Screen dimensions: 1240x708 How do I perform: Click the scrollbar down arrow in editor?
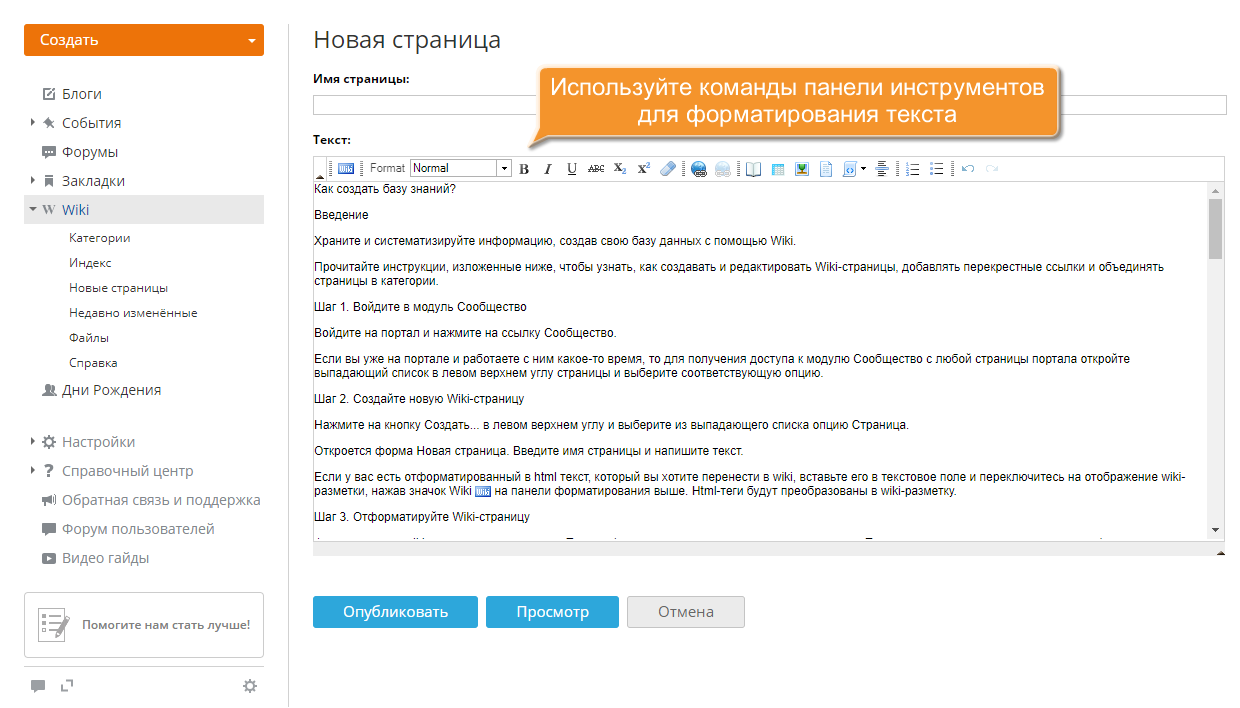(x=1216, y=529)
